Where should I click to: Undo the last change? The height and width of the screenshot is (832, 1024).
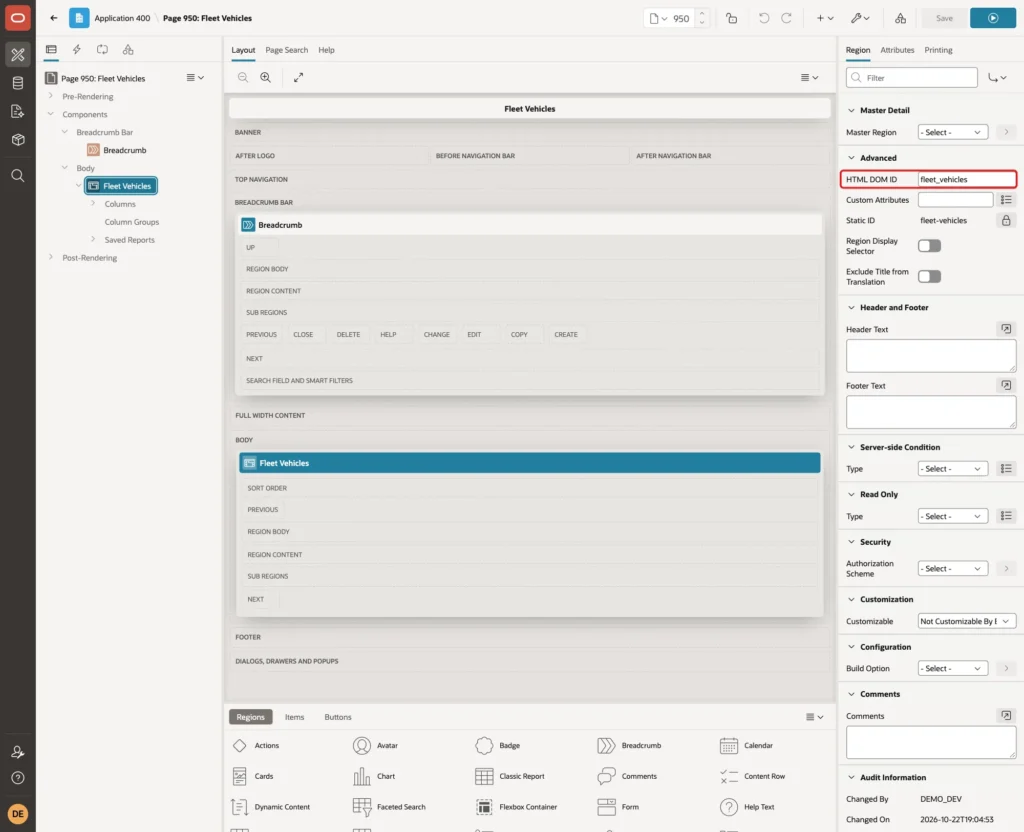click(x=763, y=18)
